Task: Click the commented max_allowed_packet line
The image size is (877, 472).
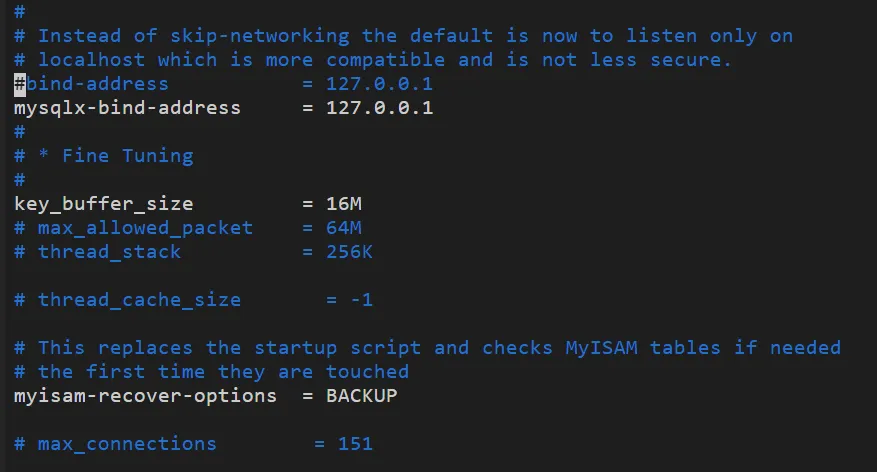Action: 188,228
